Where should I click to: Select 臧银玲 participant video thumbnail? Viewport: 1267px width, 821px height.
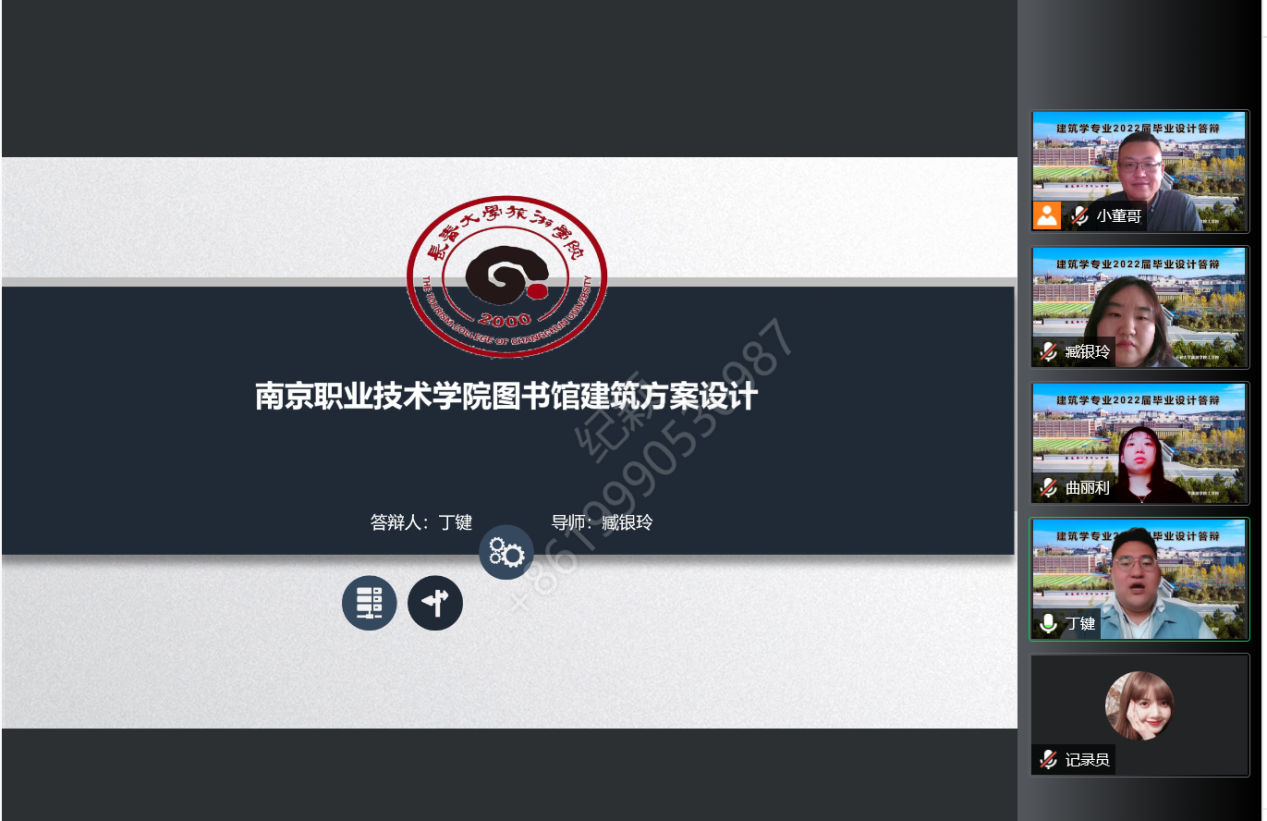(1140, 307)
